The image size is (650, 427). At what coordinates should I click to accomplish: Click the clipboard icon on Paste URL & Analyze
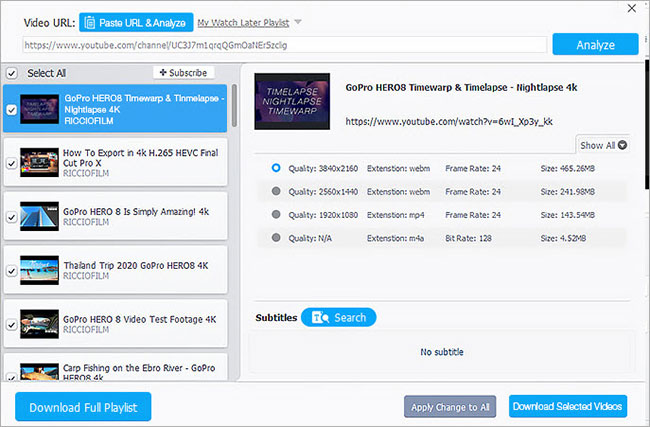click(90, 22)
